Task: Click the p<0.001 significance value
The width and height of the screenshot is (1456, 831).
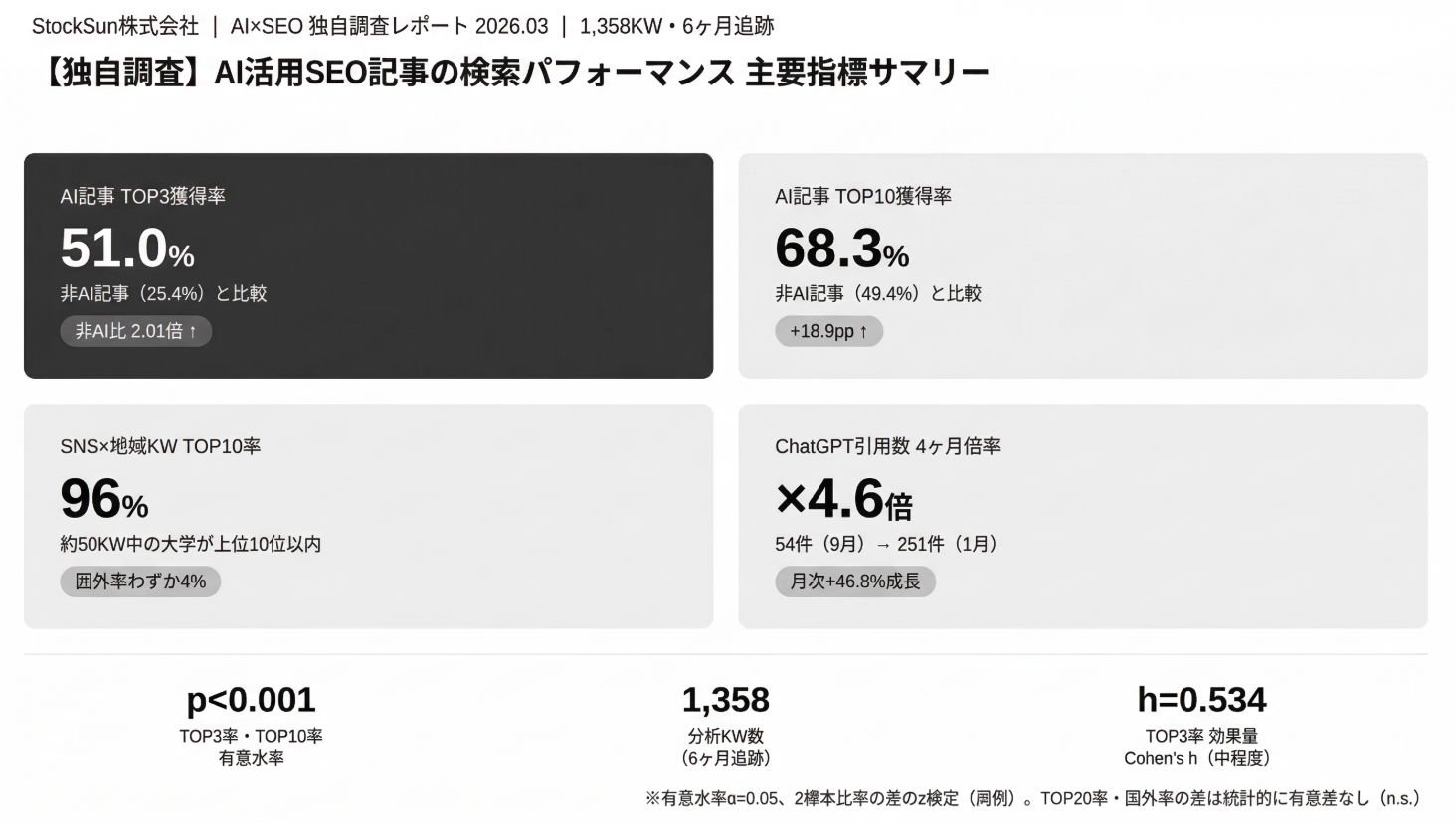Action: click(251, 700)
